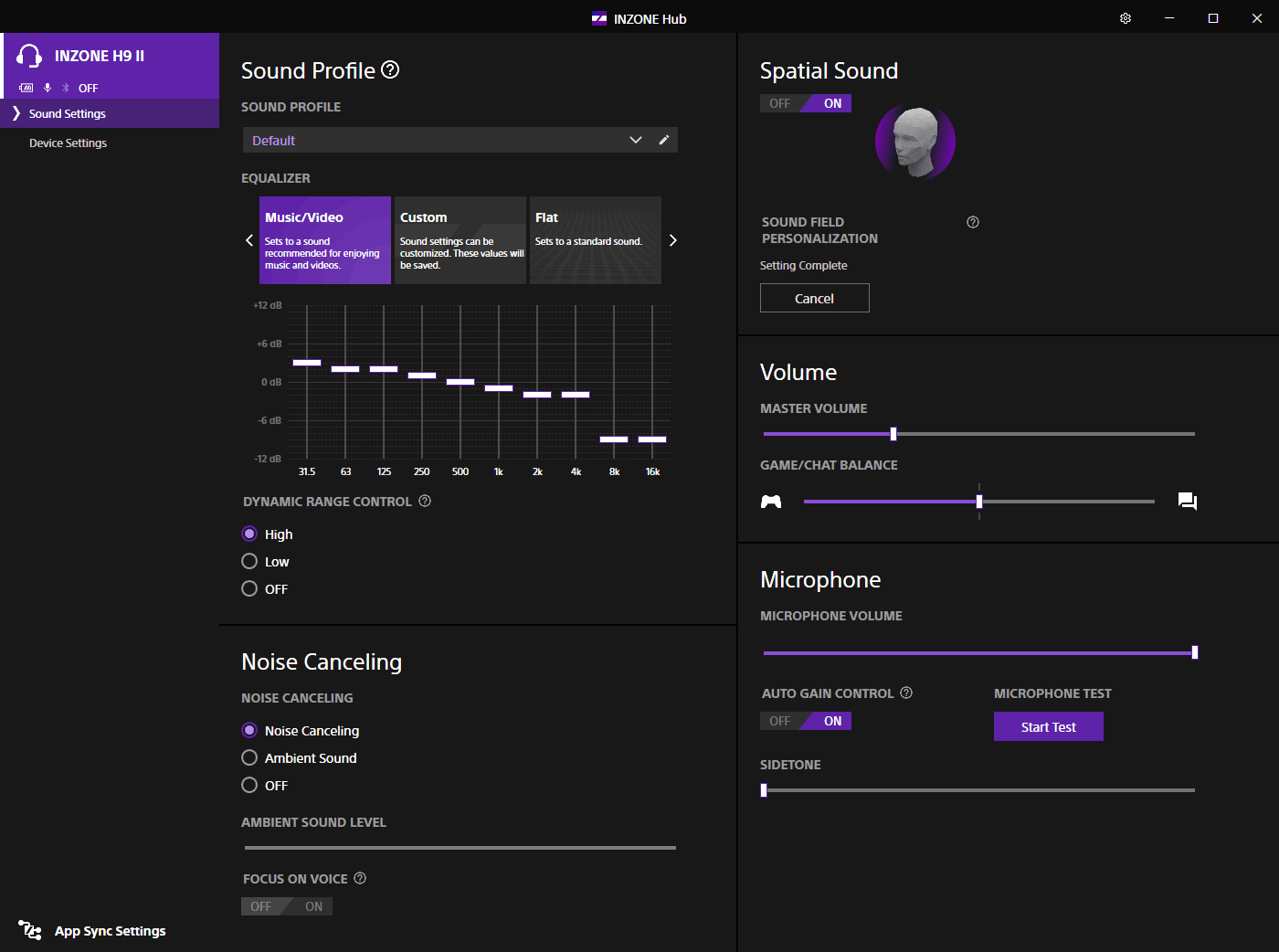Viewport: 1279px width, 952px height.
Task: Select Low dynamic range control
Action: (x=249, y=561)
